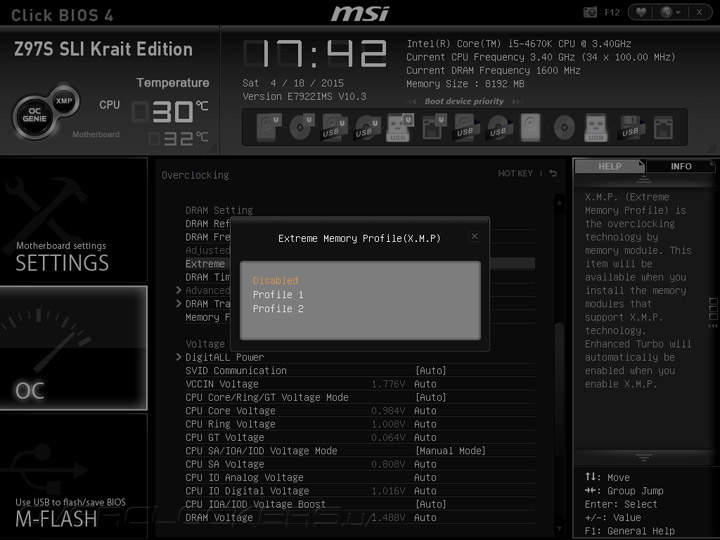This screenshot has width=720, height=540.
Task: Click the CPU GT Voltage Auto field
Action: pyautogui.click(x=425, y=438)
